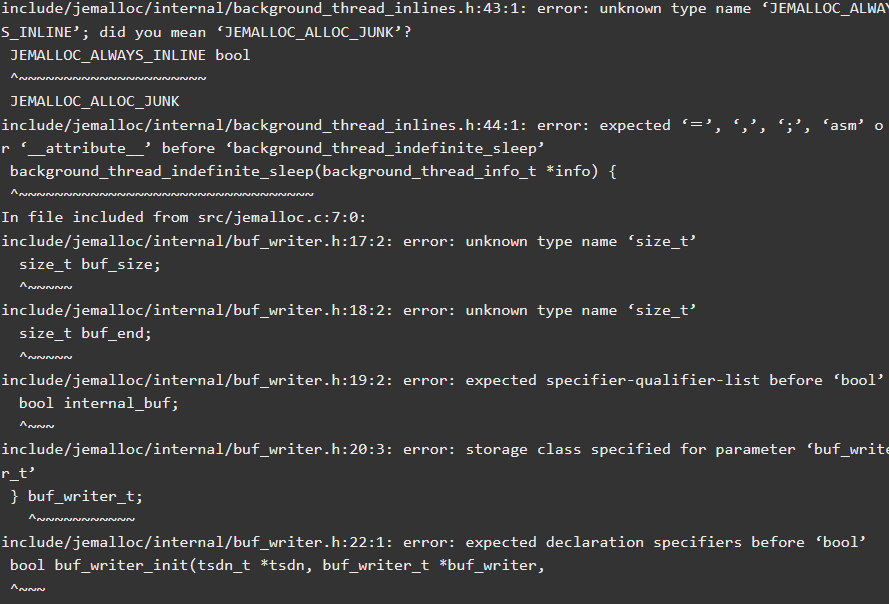Click the caret marker under buf_writer_t
The width and height of the screenshot is (889, 604).
pyautogui.click(x=82, y=519)
